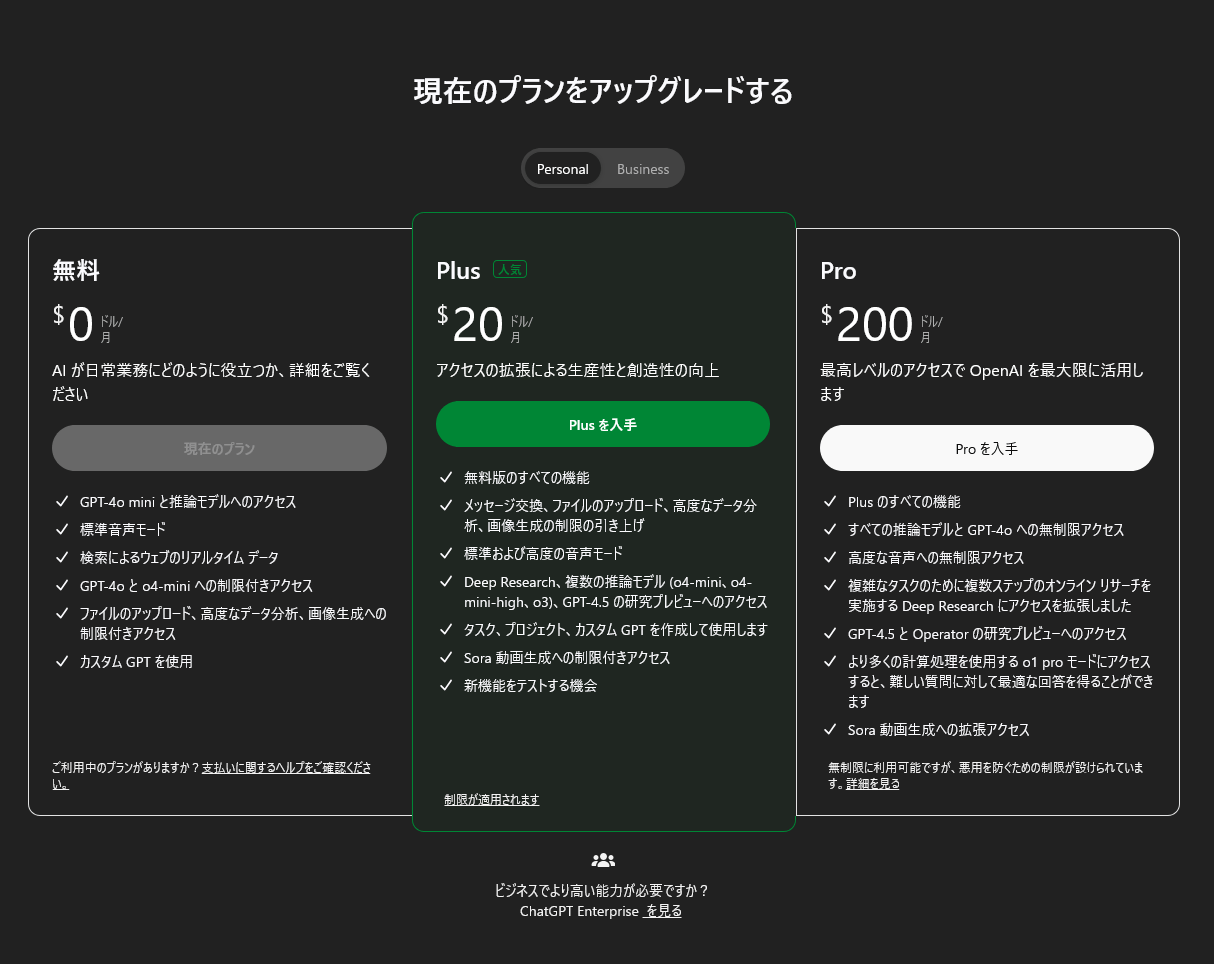Click feature text '無料版のすべての機能'
The height and width of the screenshot is (964, 1214).
coord(527,478)
